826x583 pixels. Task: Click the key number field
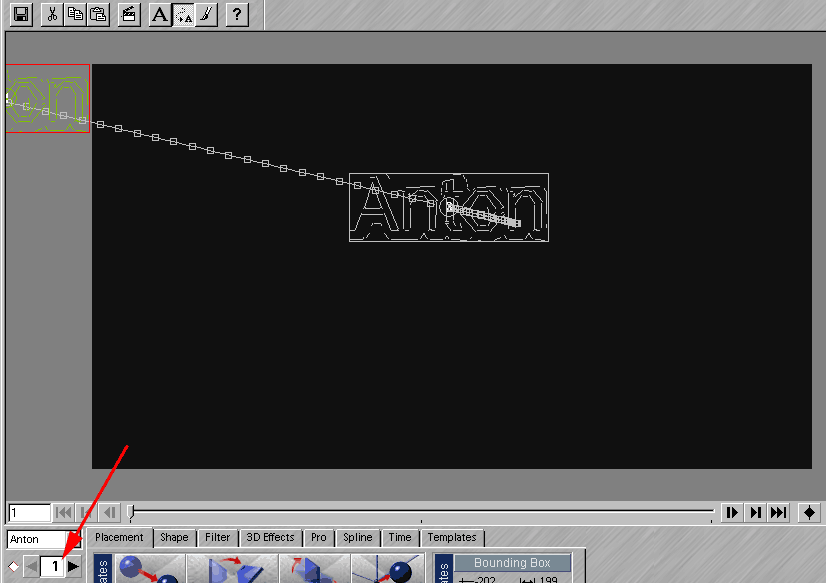53,567
